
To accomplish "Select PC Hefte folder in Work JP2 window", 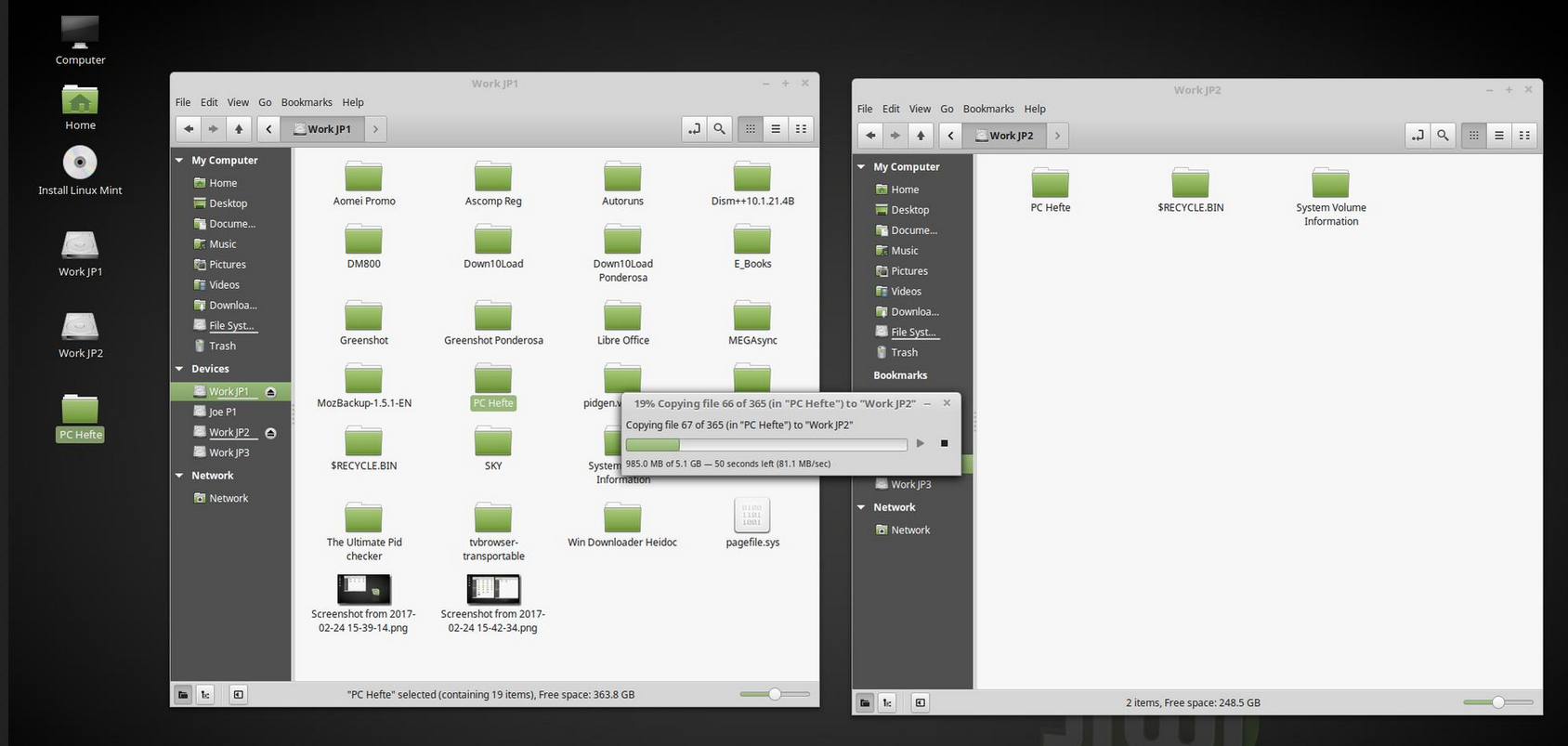I will pyautogui.click(x=1051, y=190).
